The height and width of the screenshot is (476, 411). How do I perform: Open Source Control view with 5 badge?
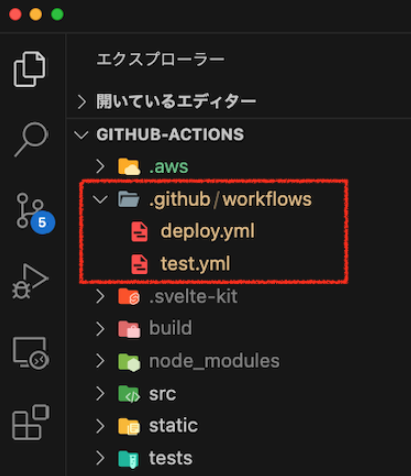pyautogui.click(x=35, y=213)
